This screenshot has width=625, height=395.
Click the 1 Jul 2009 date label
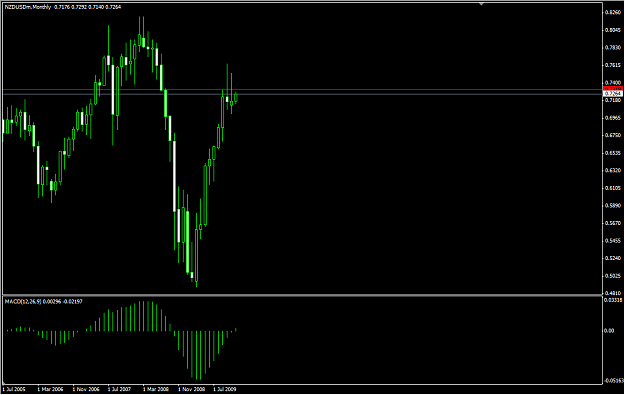[225, 389]
